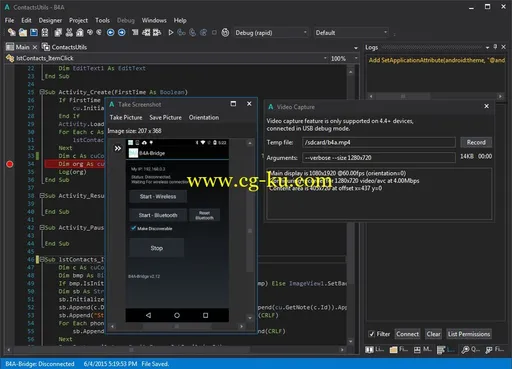The height and width of the screenshot is (369, 512).
Task: Click the Take Screenshot vertical scrollbar thumb
Action: (250, 230)
